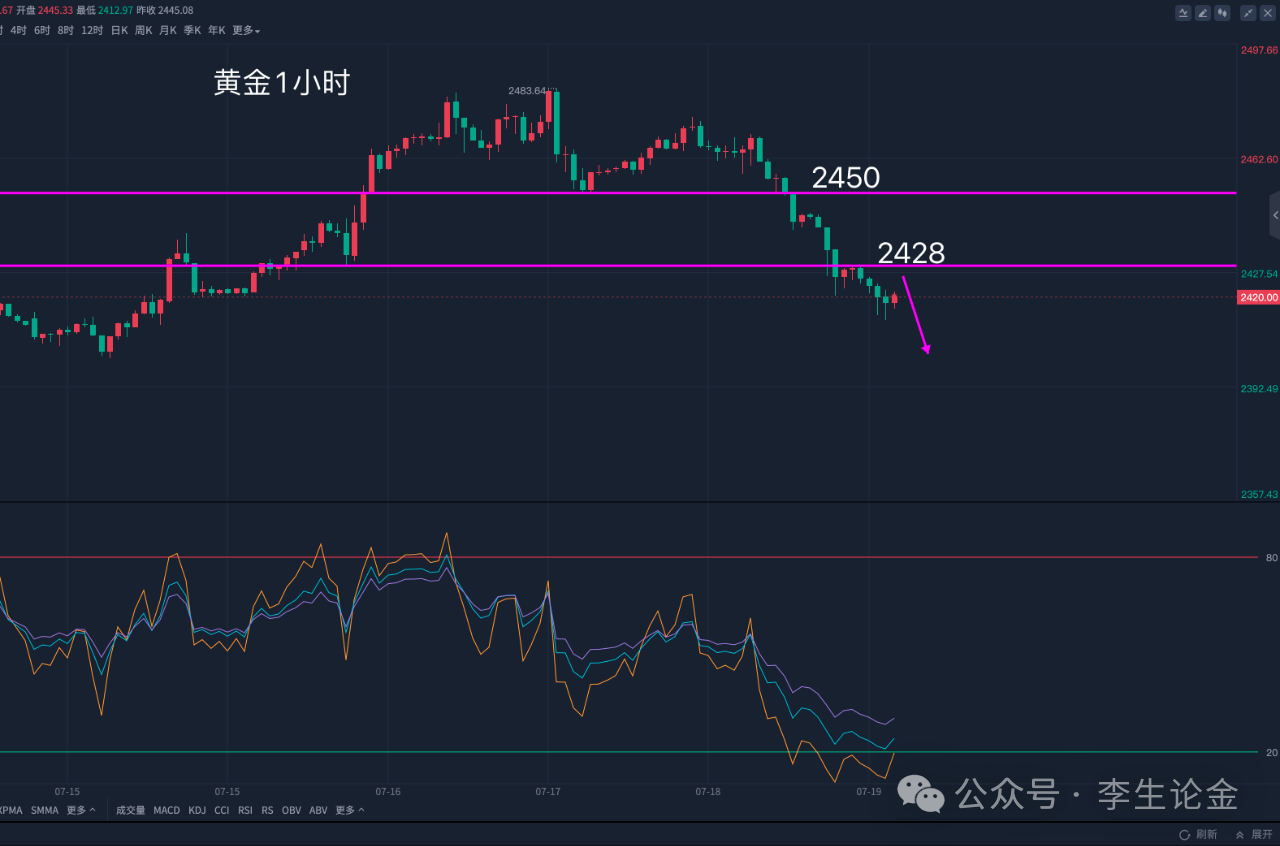Select the RS indicator
Screen dimensions: 1280x846
coord(268,810)
